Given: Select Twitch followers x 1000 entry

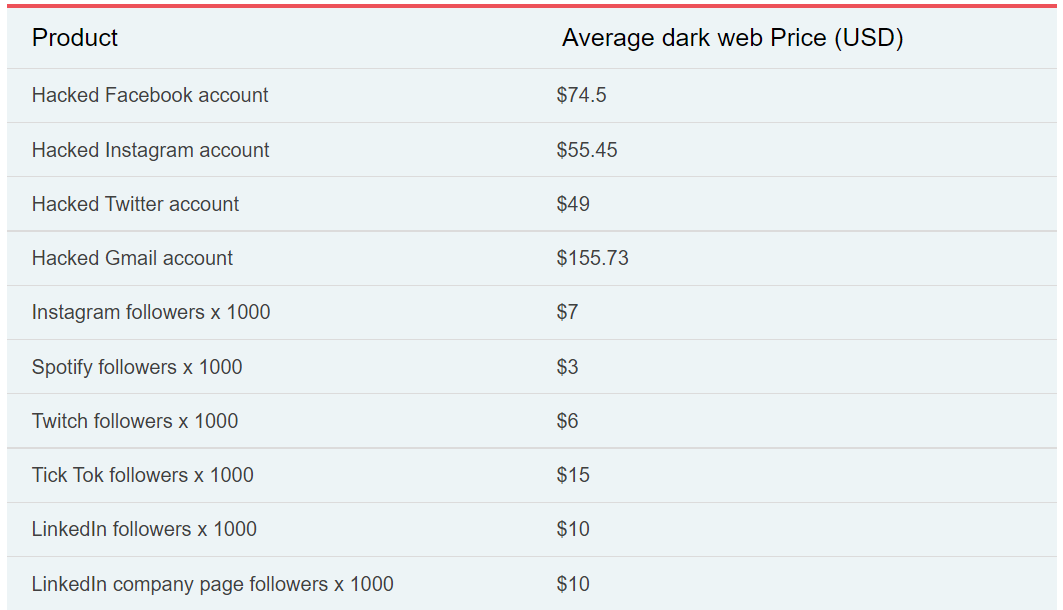Looking at the screenshot, I should coord(135,421).
